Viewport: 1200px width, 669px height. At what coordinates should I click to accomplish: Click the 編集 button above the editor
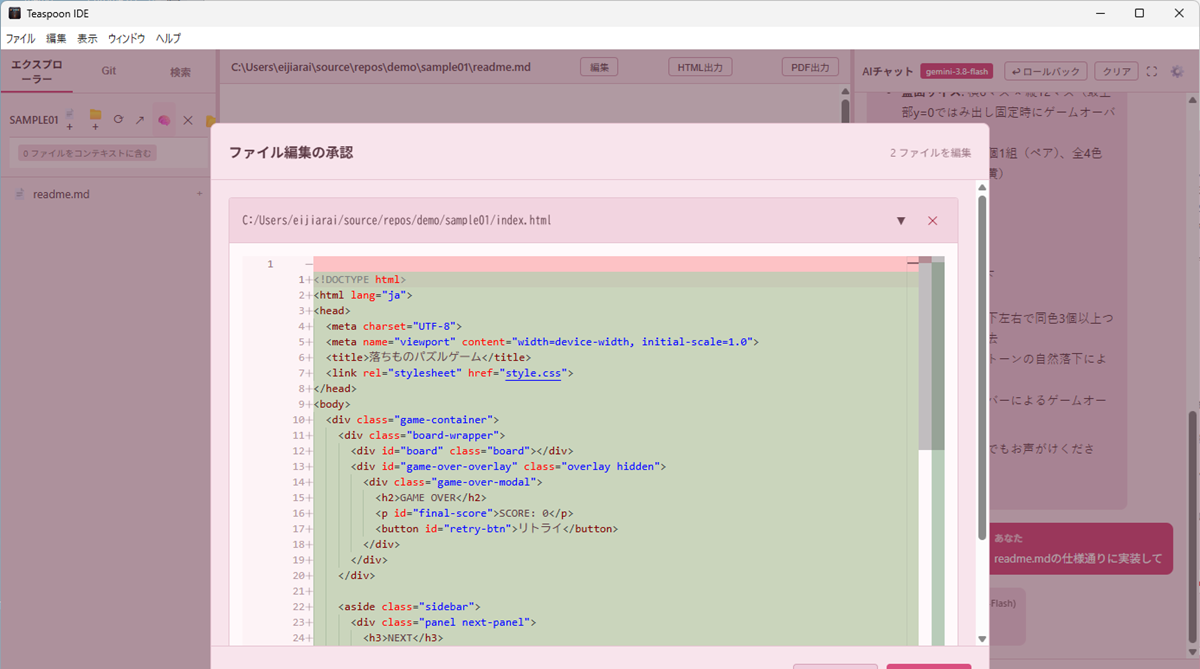tap(599, 67)
